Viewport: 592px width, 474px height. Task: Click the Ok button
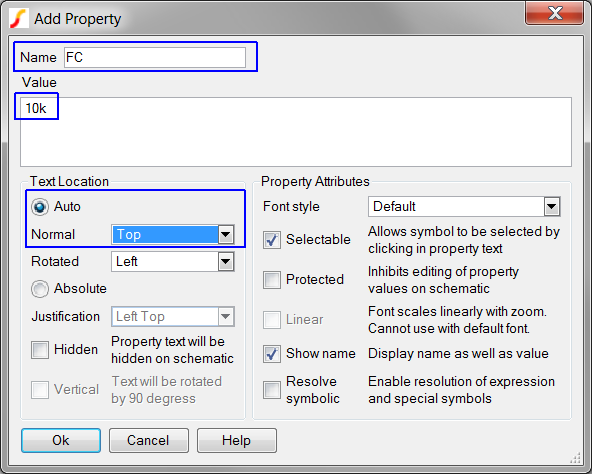tap(61, 440)
